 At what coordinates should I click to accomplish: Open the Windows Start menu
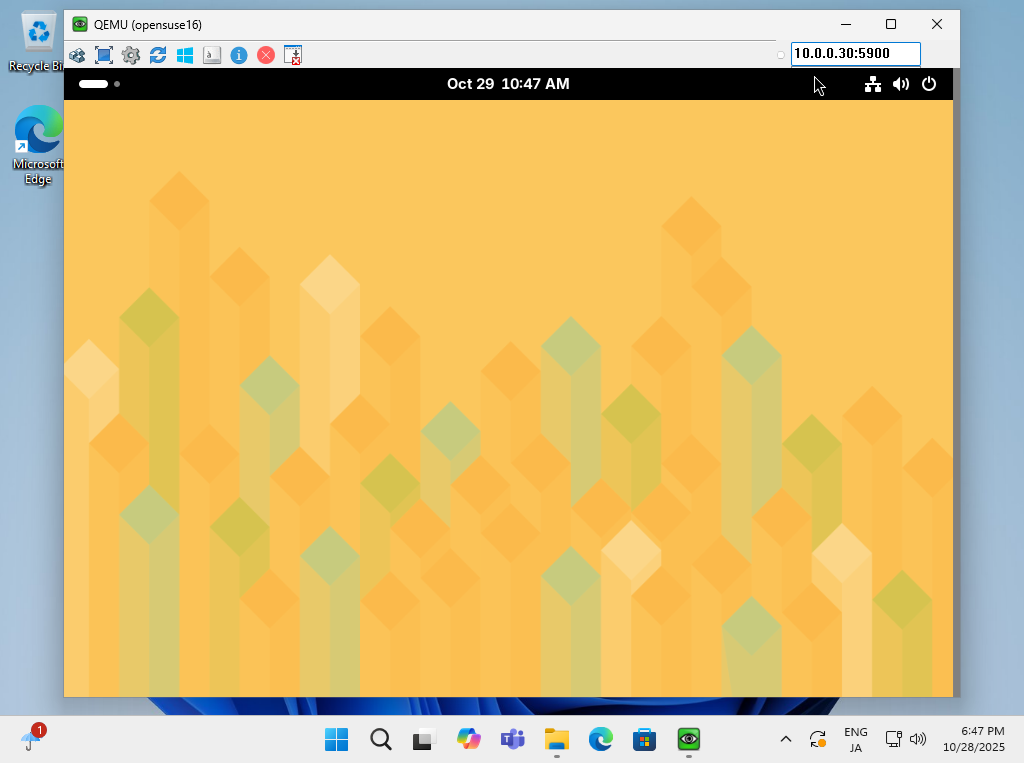tap(336, 739)
